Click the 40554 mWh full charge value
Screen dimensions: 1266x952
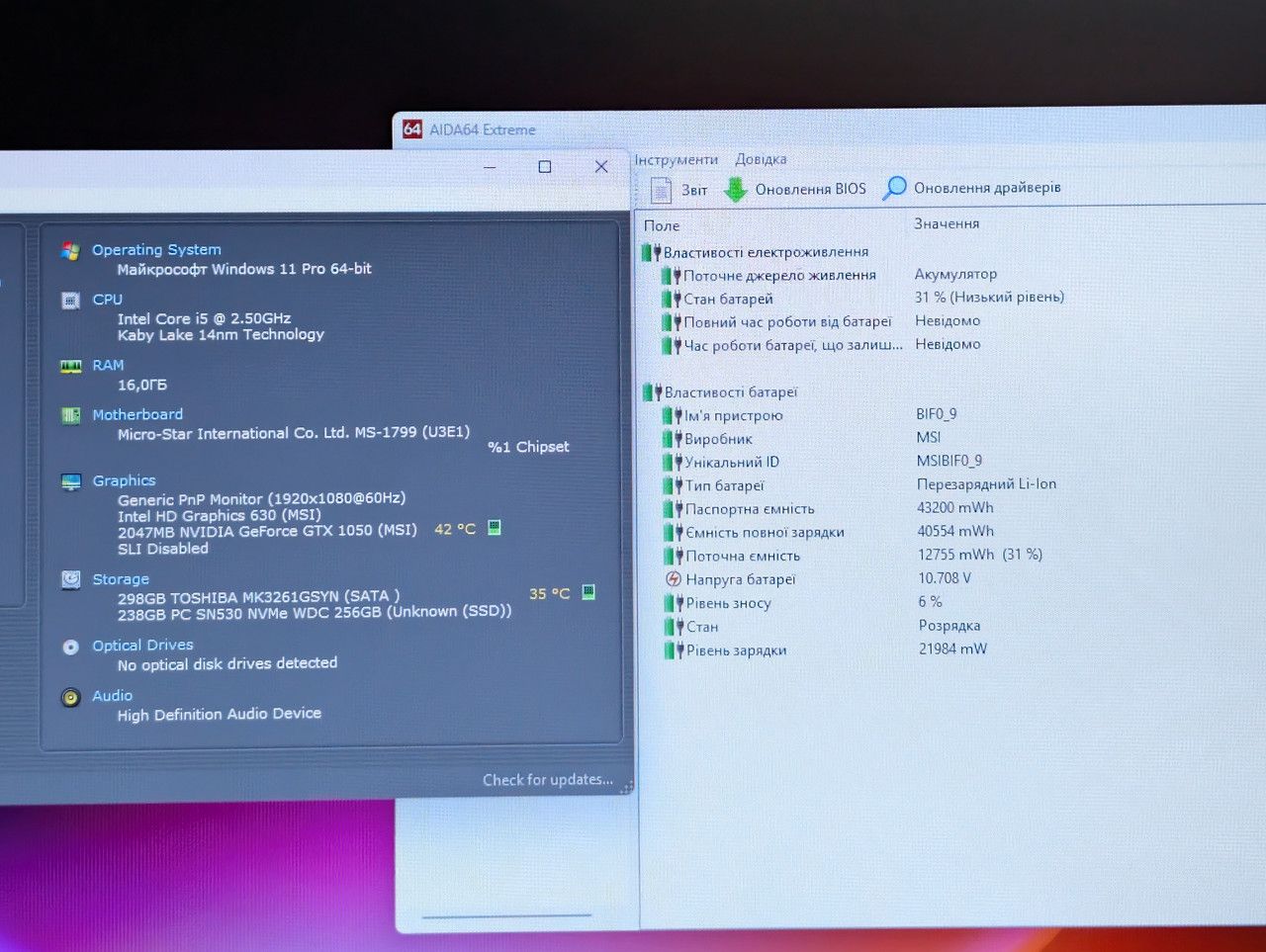[x=955, y=531]
